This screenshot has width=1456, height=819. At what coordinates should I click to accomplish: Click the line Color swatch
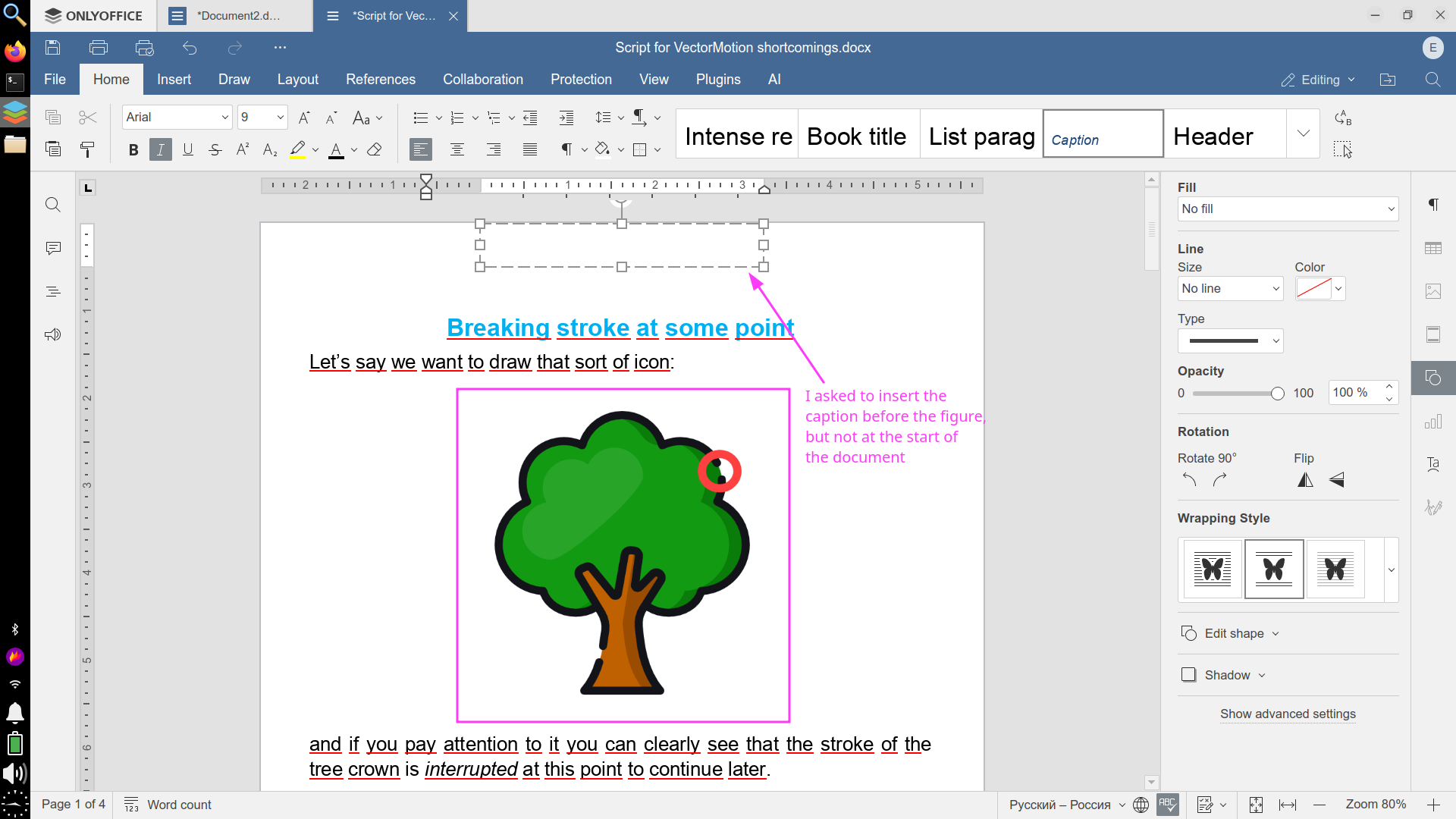tap(1313, 288)
